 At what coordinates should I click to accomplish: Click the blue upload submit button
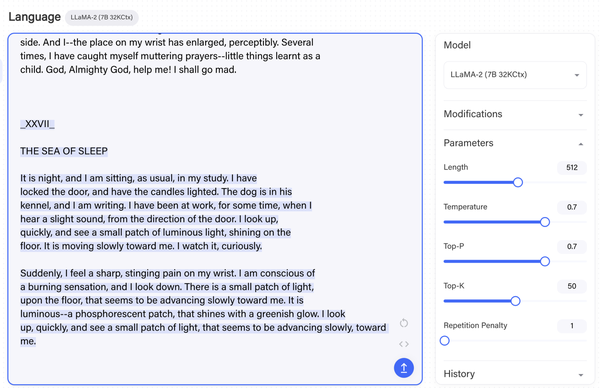pyautogui.click(x=404, y=368)
